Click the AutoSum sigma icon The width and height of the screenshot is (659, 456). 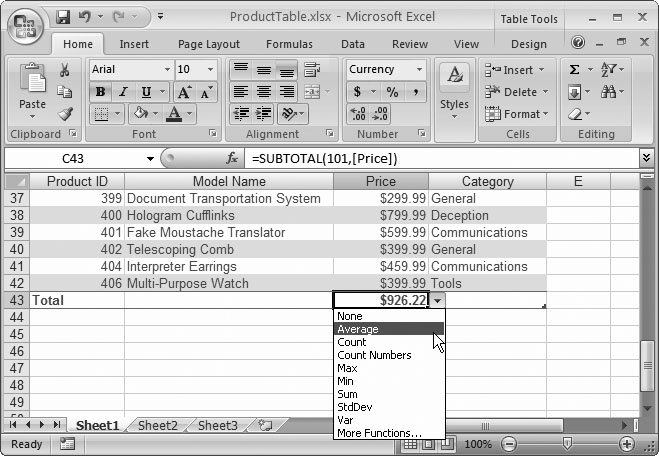coord(574,70)
